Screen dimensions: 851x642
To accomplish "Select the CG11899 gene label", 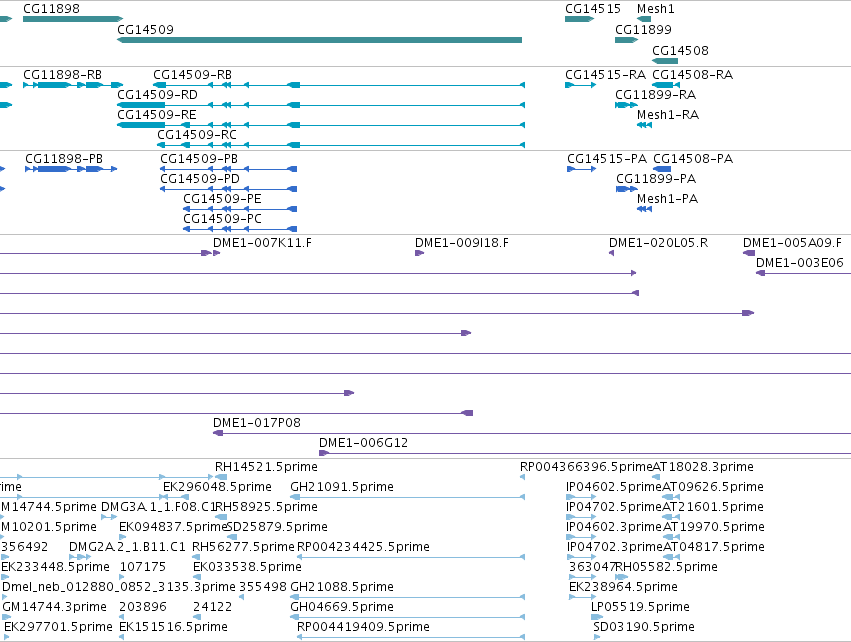I will coord(643,29).
